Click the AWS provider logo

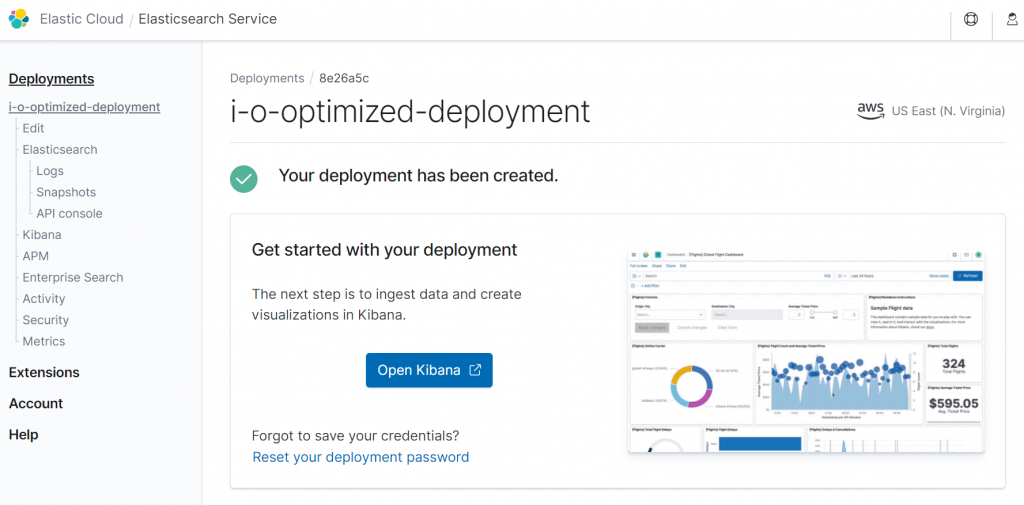pyautogui.click(x=871, y=111)
